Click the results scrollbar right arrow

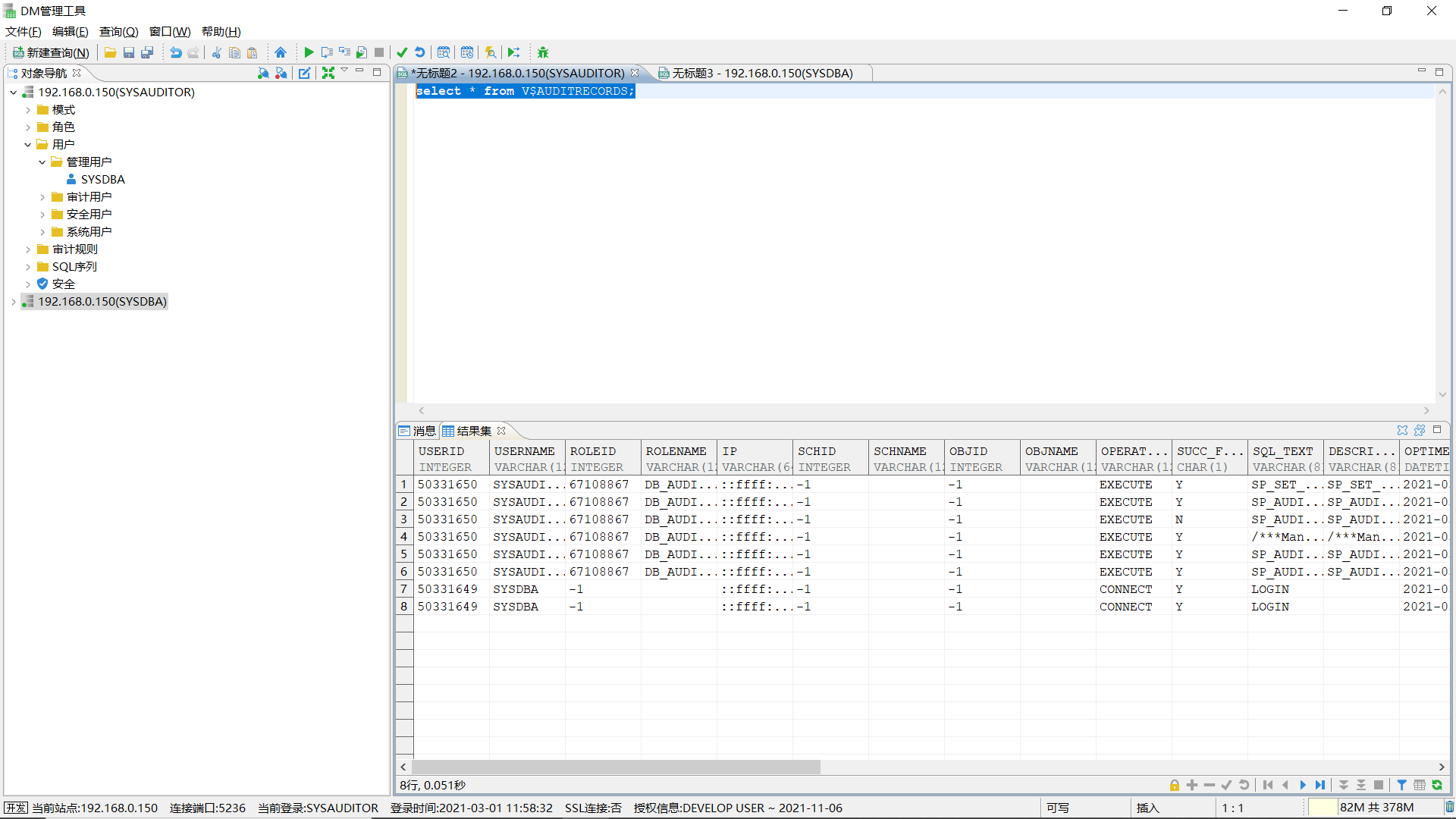(x=1442, y=767)
